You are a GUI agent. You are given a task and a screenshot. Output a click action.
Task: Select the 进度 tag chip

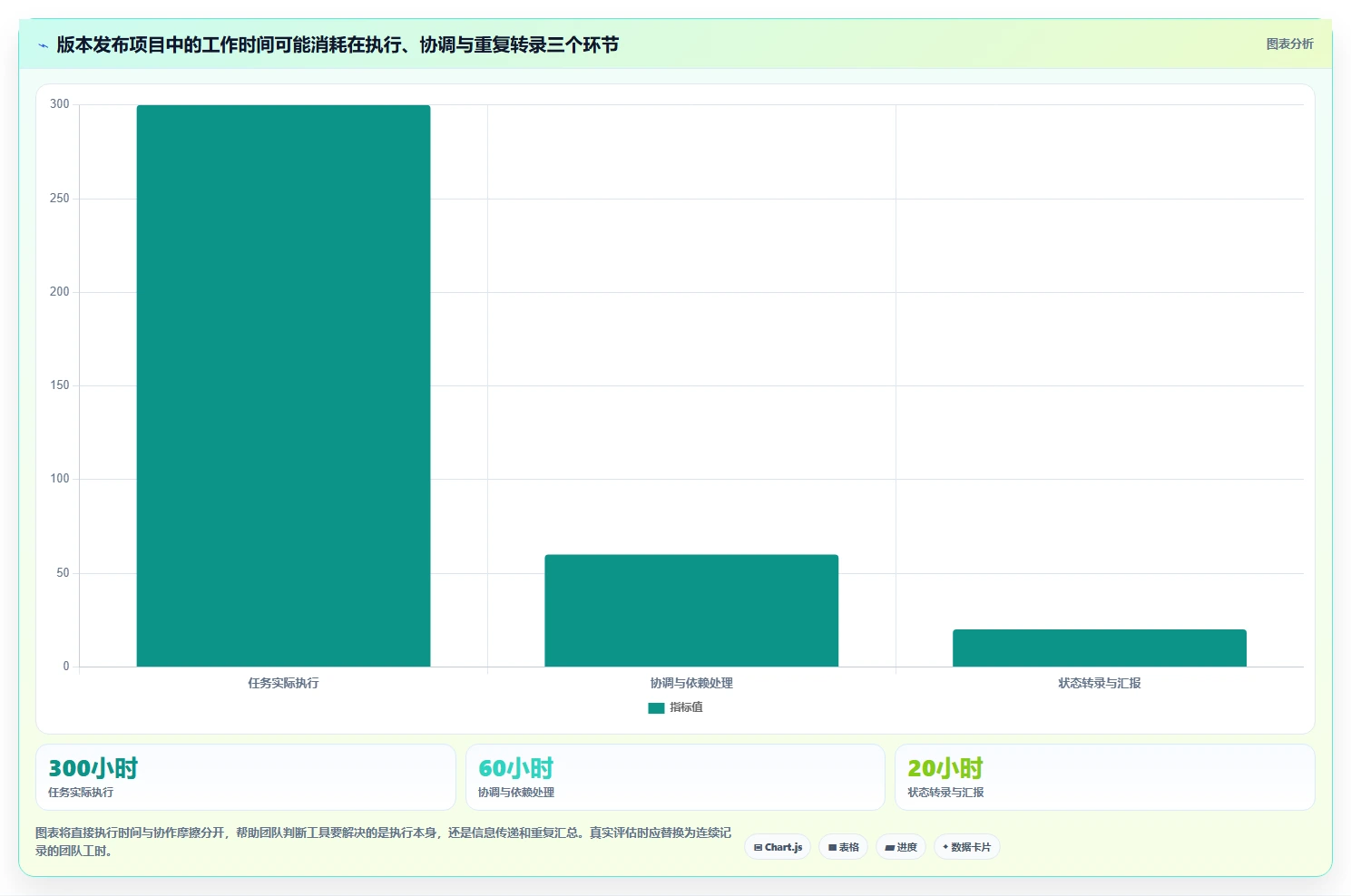click(900, 847)
